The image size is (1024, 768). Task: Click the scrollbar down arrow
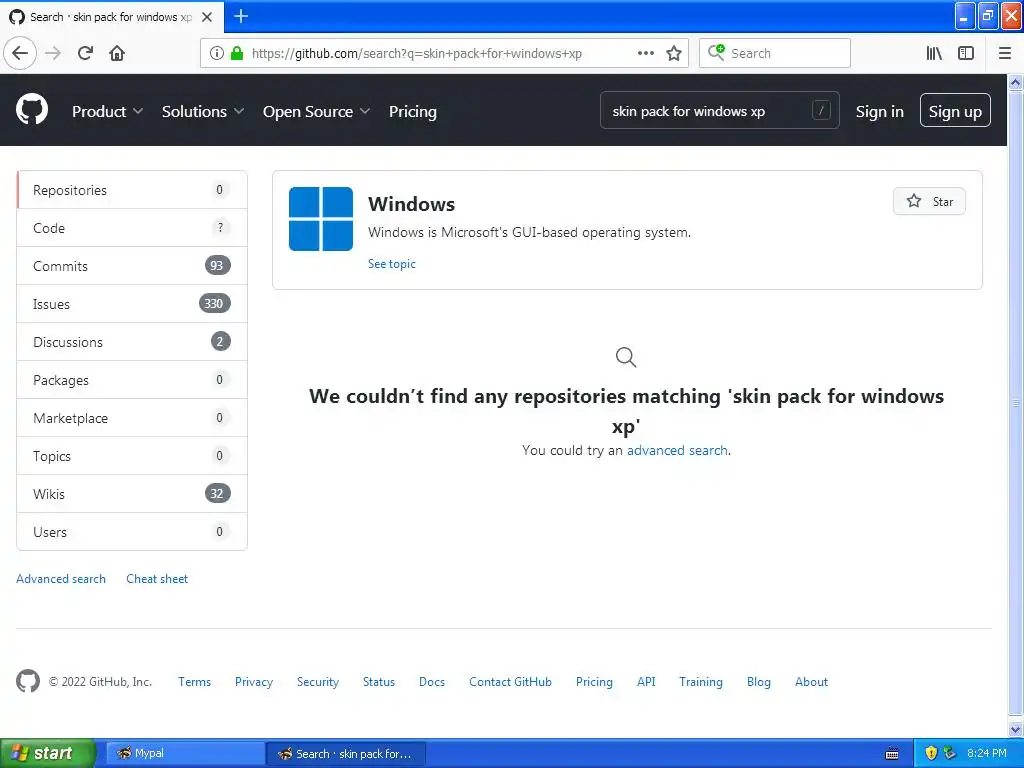click(1016, 729)
